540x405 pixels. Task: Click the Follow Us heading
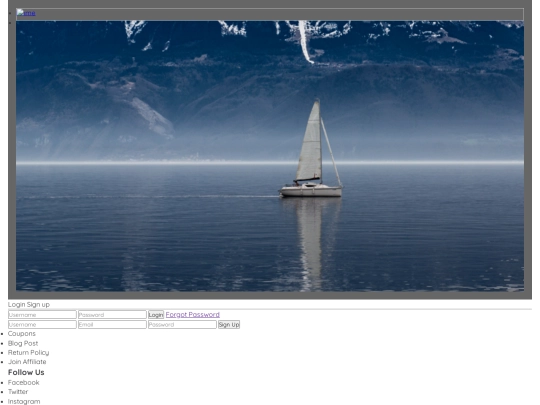point(26,372)
